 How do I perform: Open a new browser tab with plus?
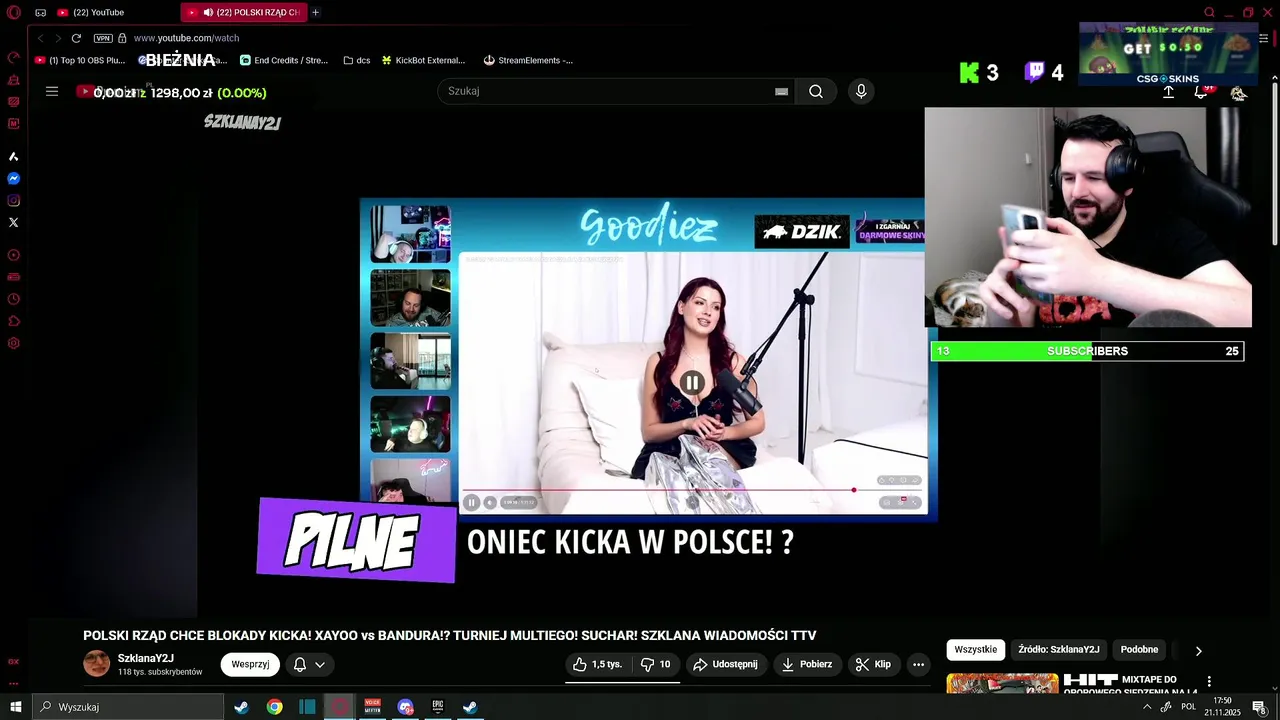[x=315, y=12]
